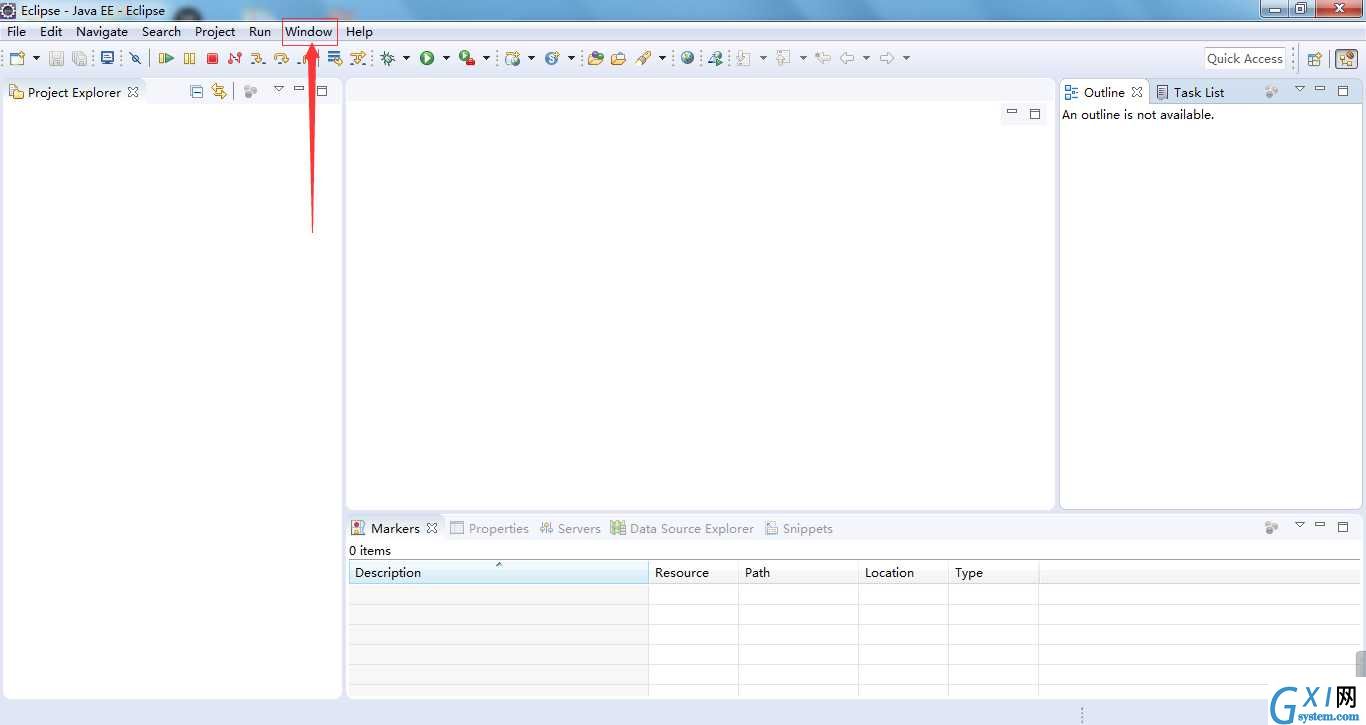Open the Web Browser globe icon

(x=687, y=58)
